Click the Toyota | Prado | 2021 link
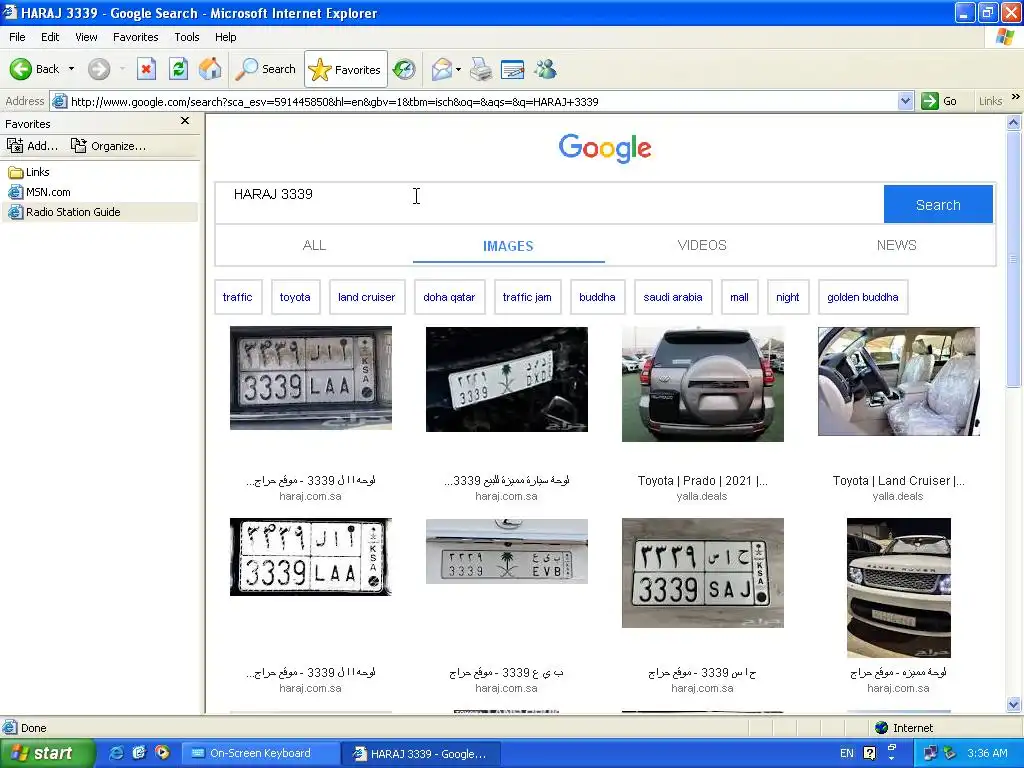This screenshot has width=1024, height=768. coord(702,481)
